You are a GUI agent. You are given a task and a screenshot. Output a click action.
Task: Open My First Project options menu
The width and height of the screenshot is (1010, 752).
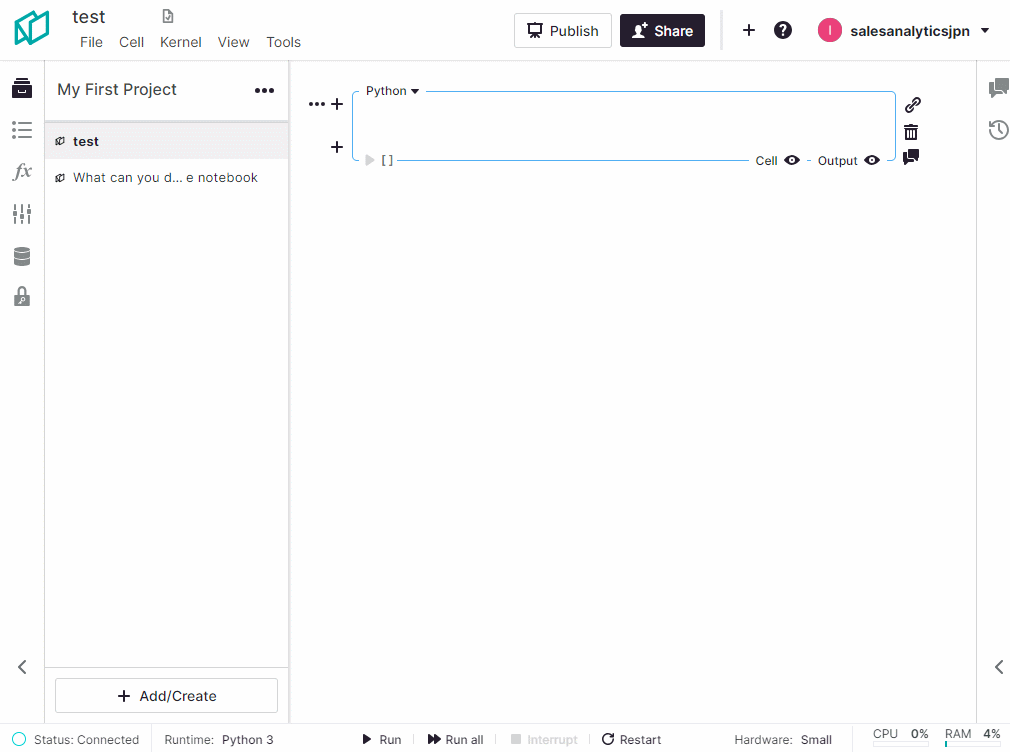point(264,90)
